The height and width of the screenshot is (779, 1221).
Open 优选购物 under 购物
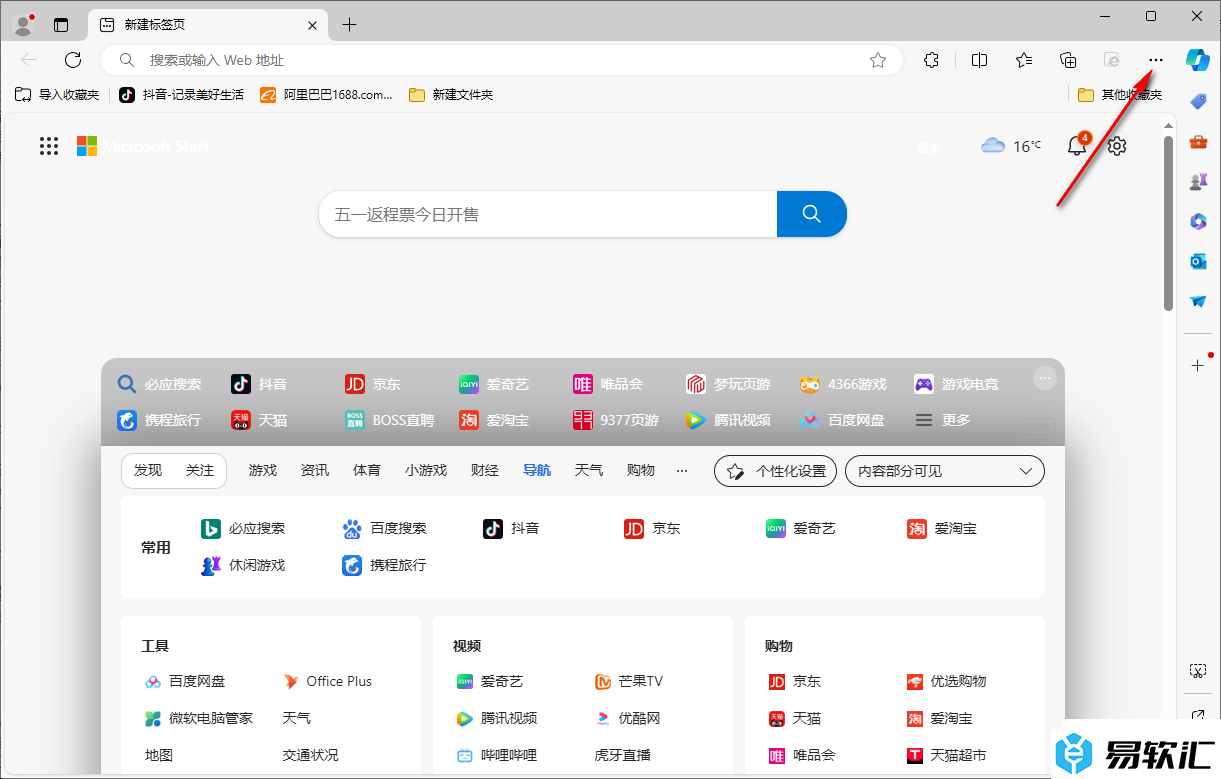[946, 681]
